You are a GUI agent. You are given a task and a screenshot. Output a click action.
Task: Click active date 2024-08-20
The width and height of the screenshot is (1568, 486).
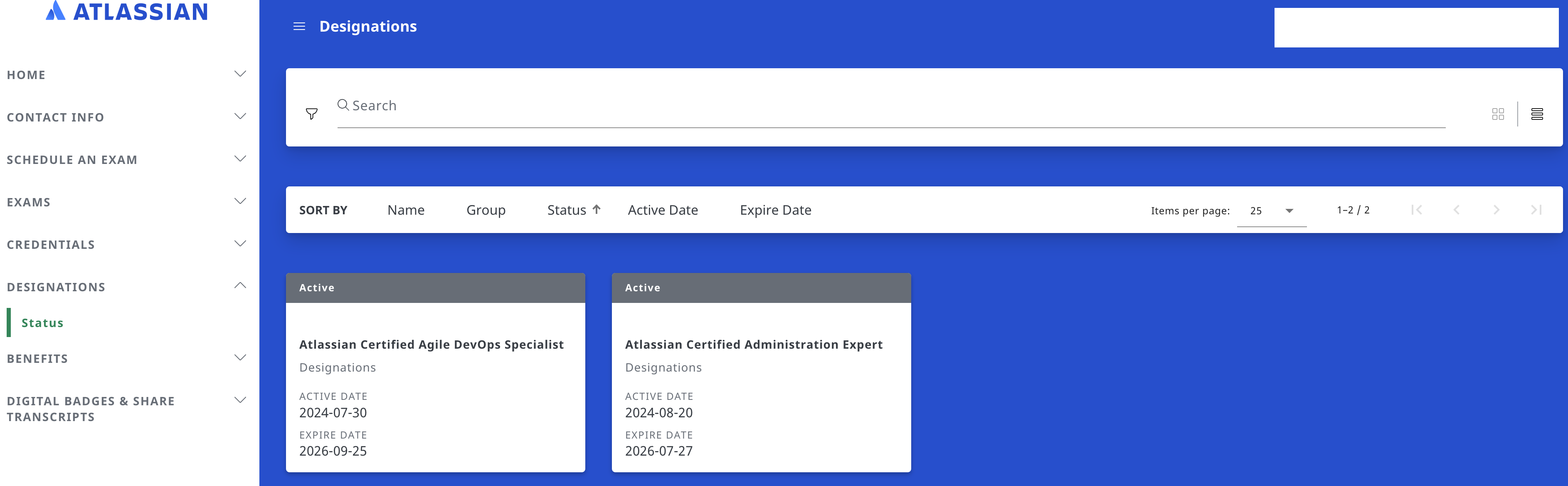658,413
